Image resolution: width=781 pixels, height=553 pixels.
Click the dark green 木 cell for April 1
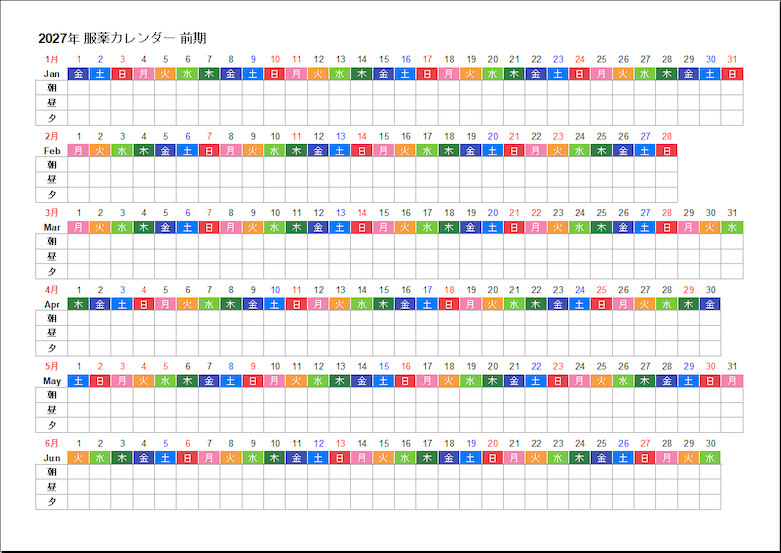pyautogui.click(x=78, y=304)
